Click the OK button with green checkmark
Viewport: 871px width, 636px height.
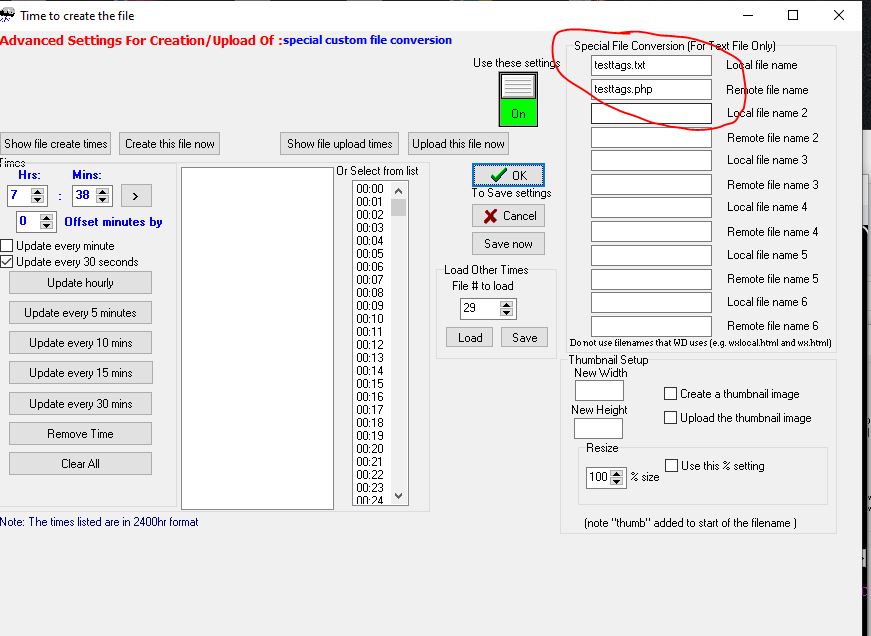(508, 176)
